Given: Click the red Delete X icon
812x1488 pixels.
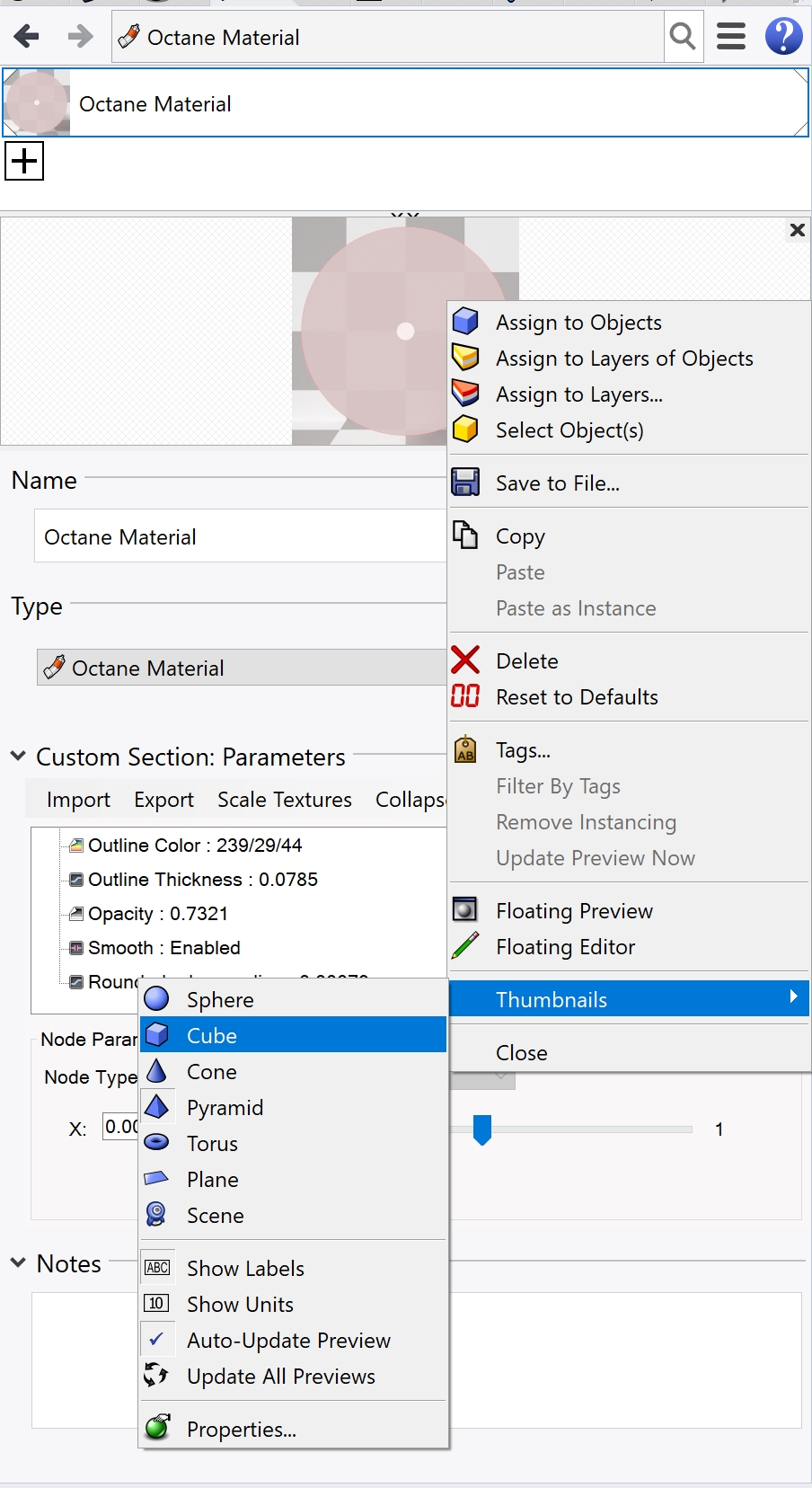Looking at the screenshot, I should 465,660.
